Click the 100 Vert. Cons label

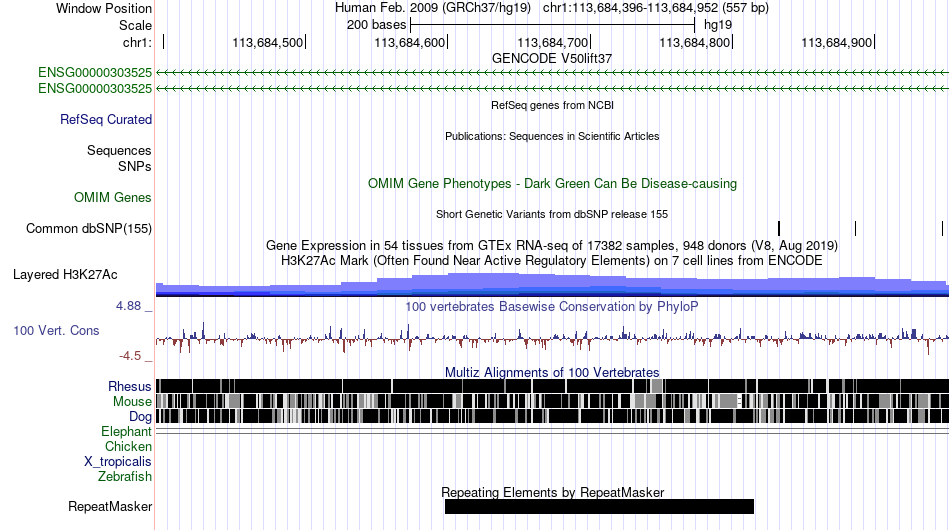tap(56, 330)
